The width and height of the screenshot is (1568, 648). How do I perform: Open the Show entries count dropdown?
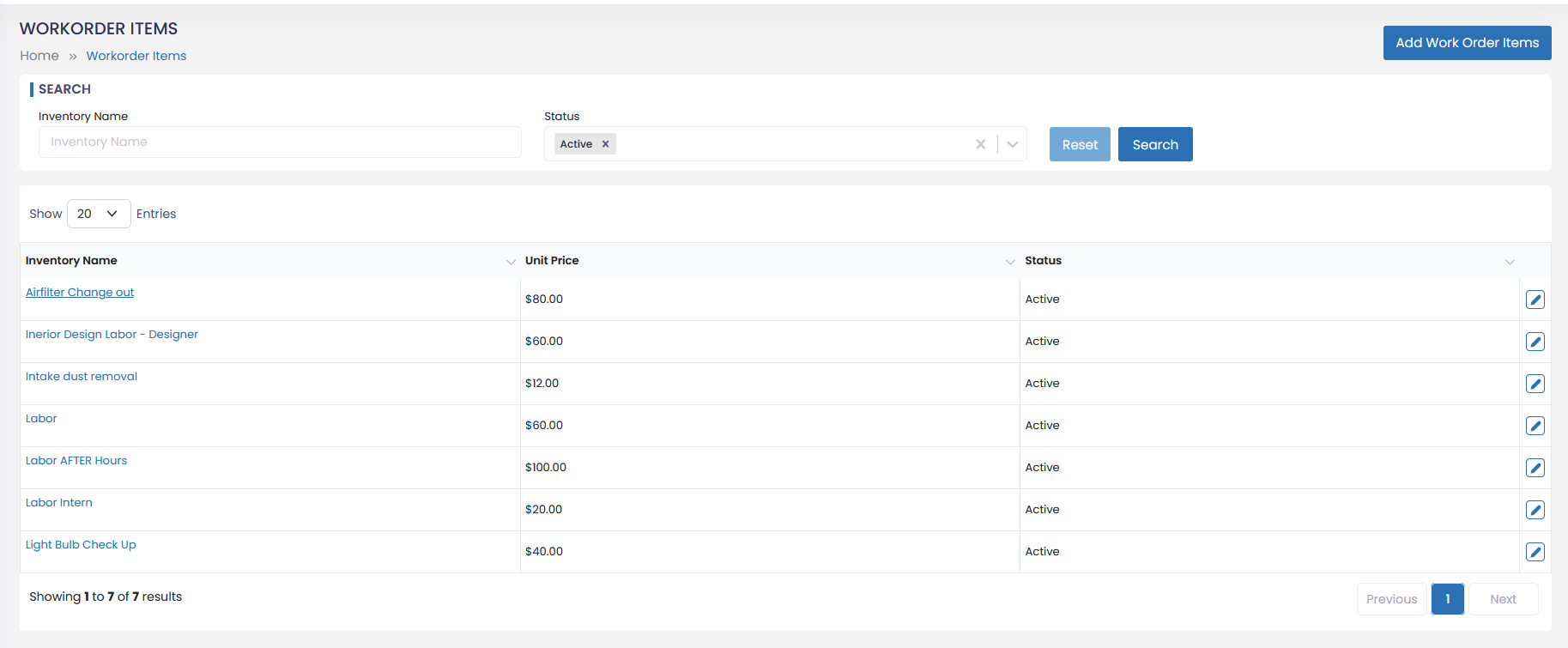point(99,214)
